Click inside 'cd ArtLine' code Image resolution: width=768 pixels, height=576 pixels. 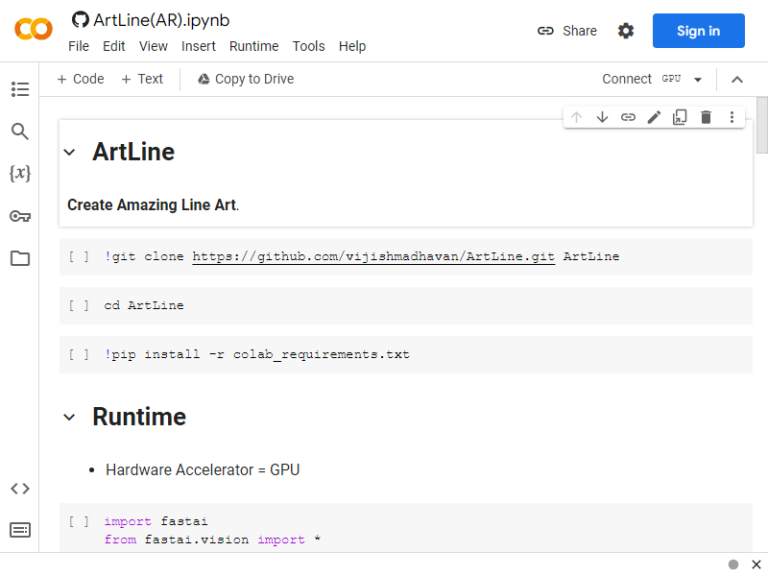coord(144,305)
